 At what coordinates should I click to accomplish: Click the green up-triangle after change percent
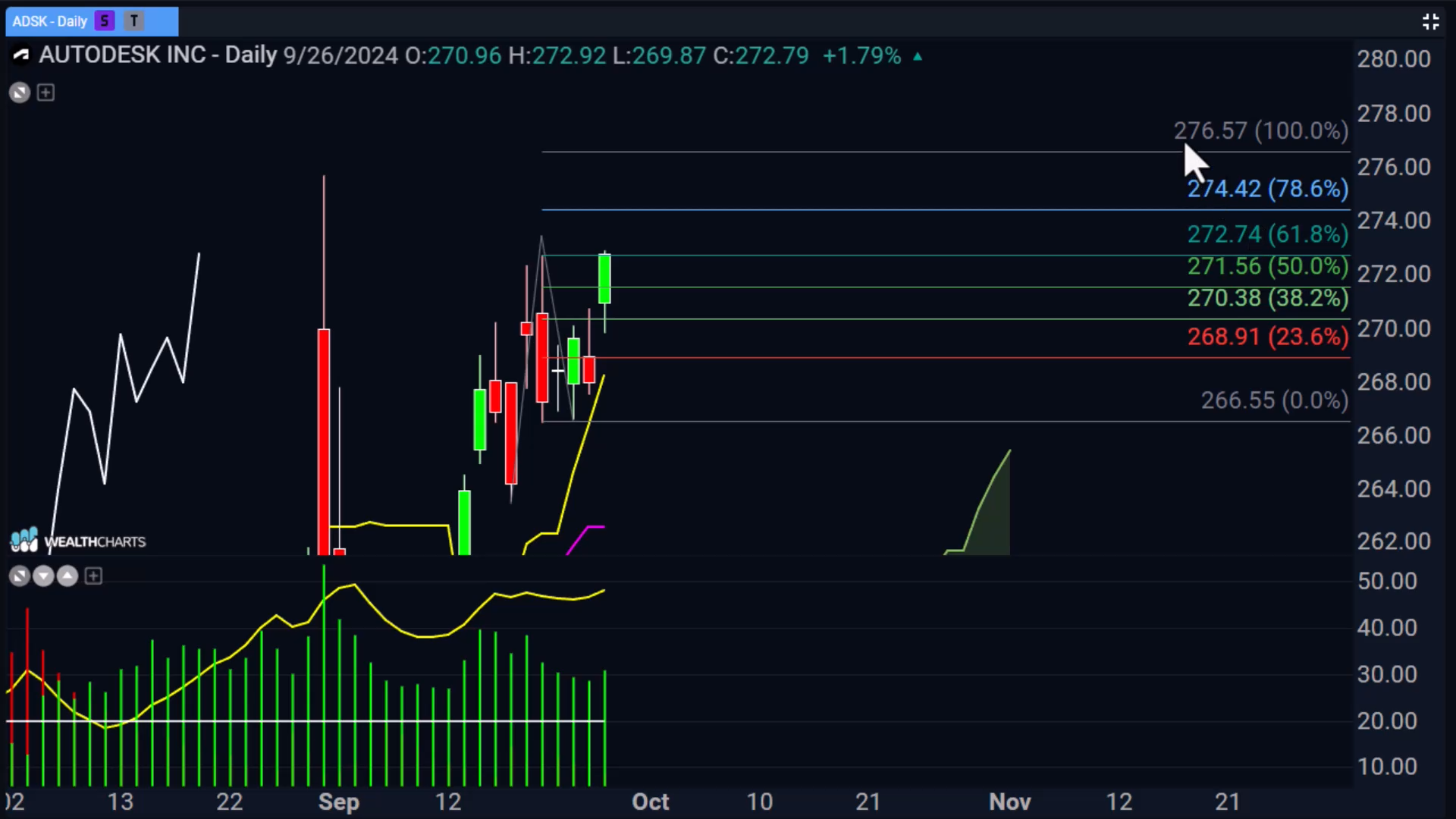pos(918,56)
